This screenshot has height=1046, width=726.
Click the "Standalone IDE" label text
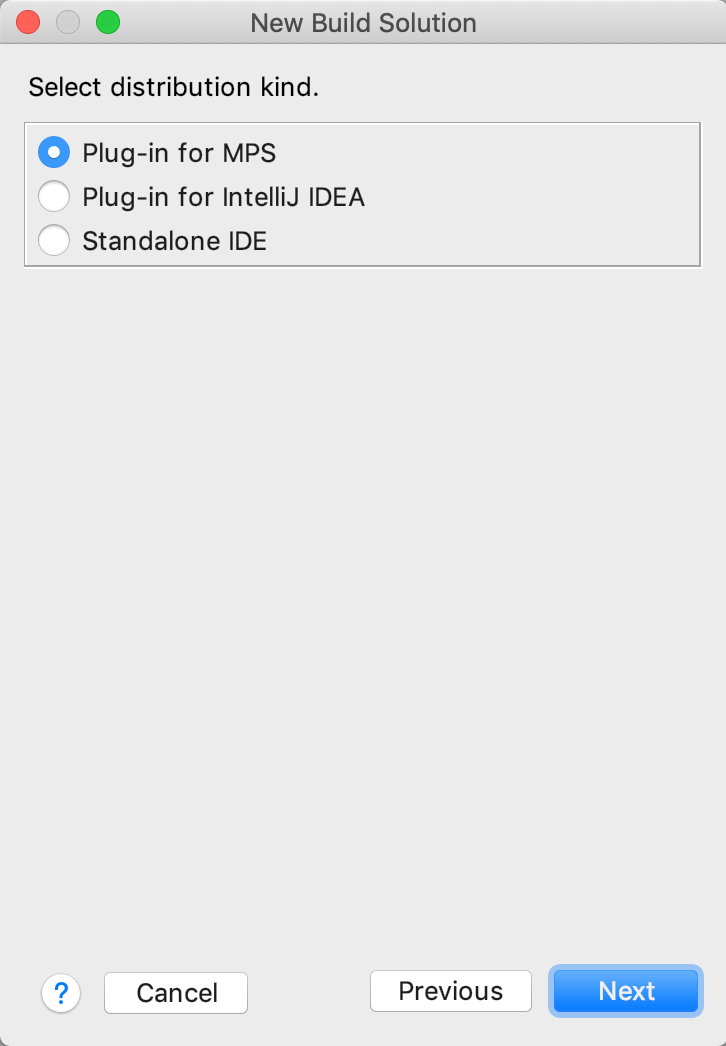point(174,240)
